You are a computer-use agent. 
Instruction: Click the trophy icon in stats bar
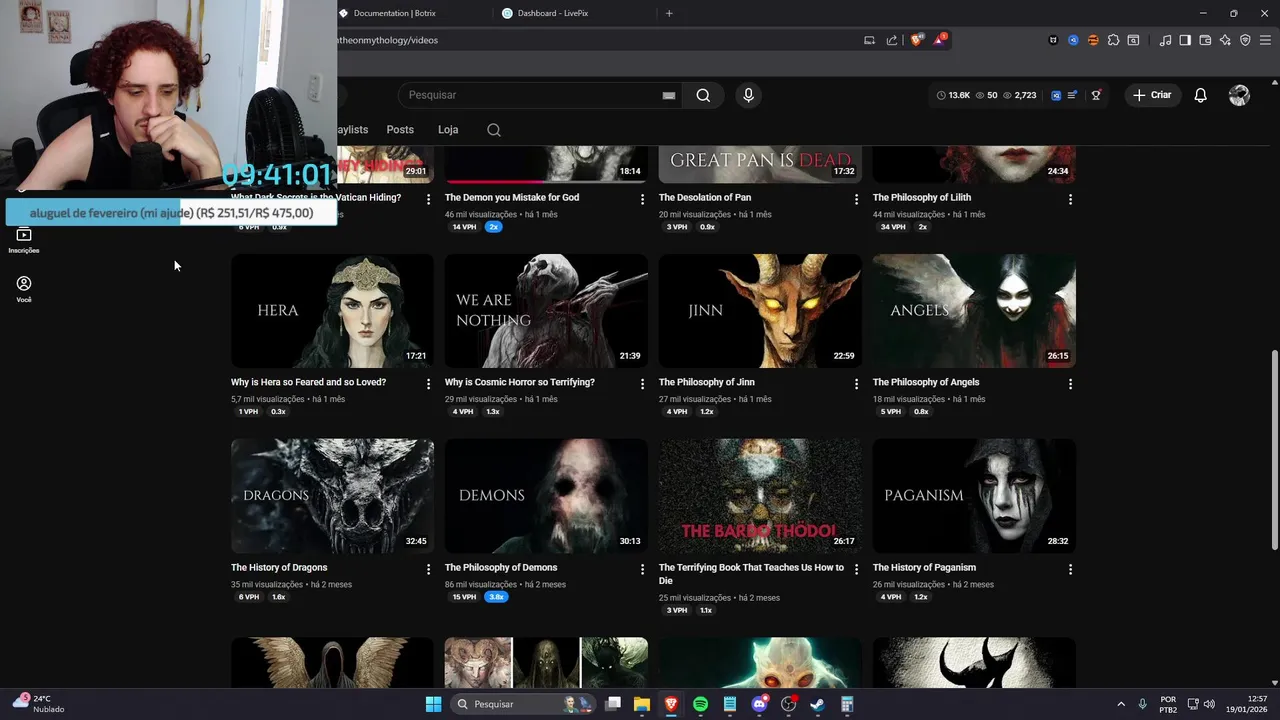(1096, 95)
